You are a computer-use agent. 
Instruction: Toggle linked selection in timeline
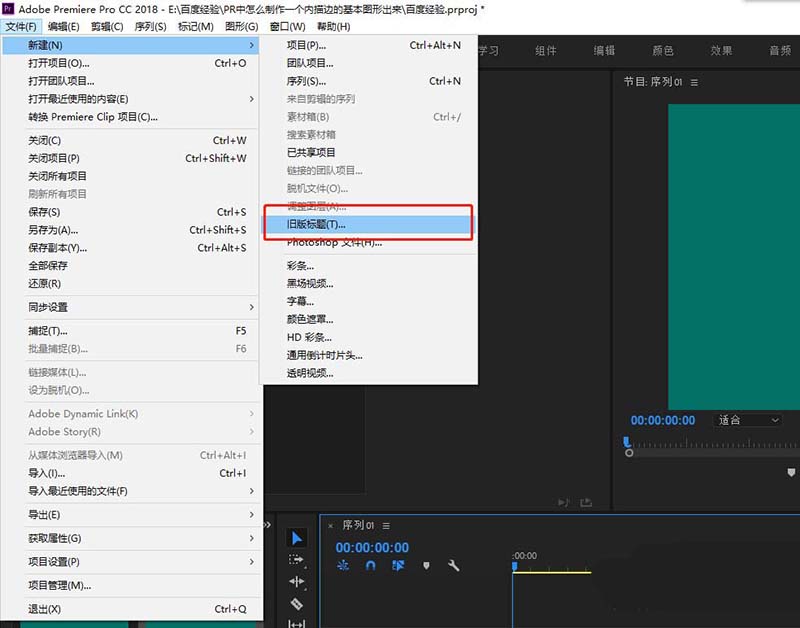pos(398,565)
